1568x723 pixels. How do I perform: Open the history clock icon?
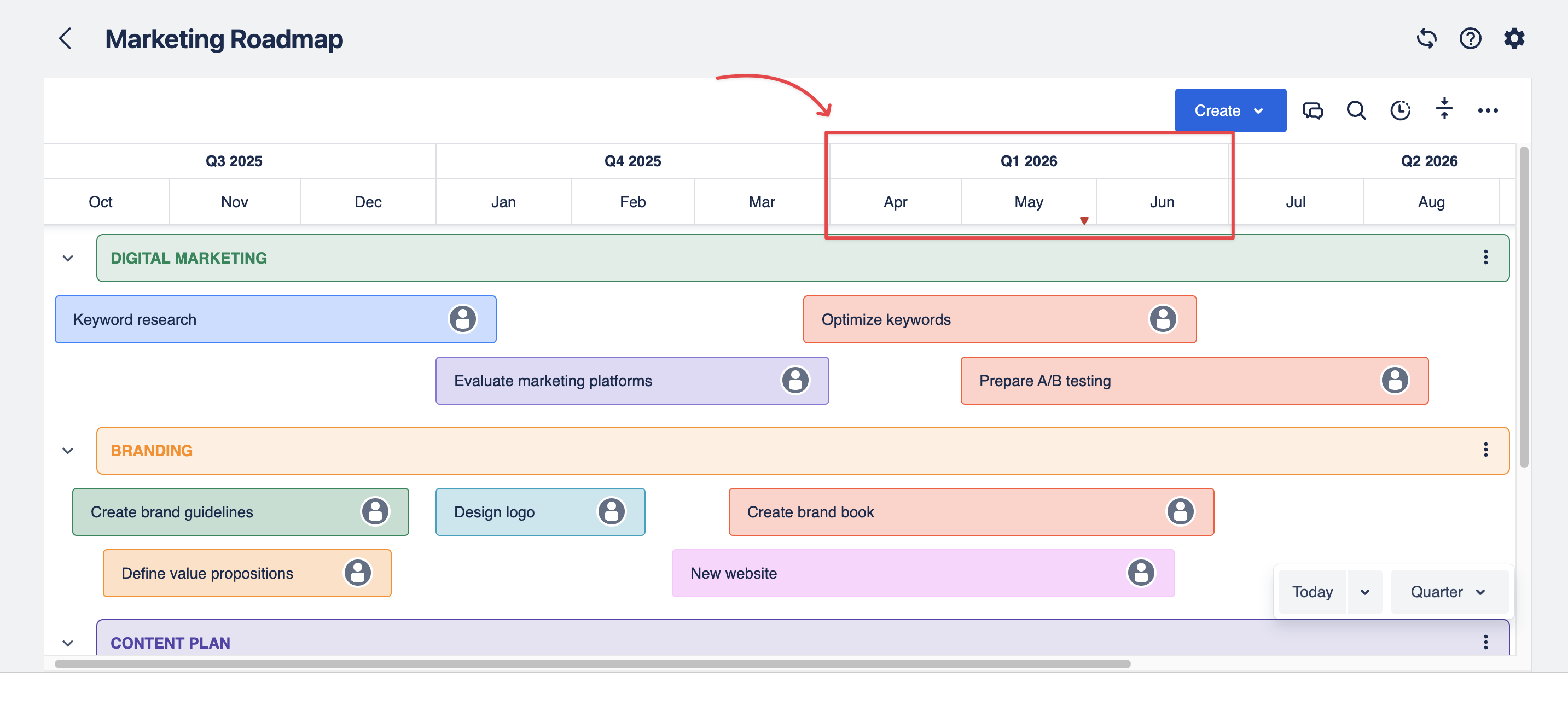click(x=1400, y=111)
